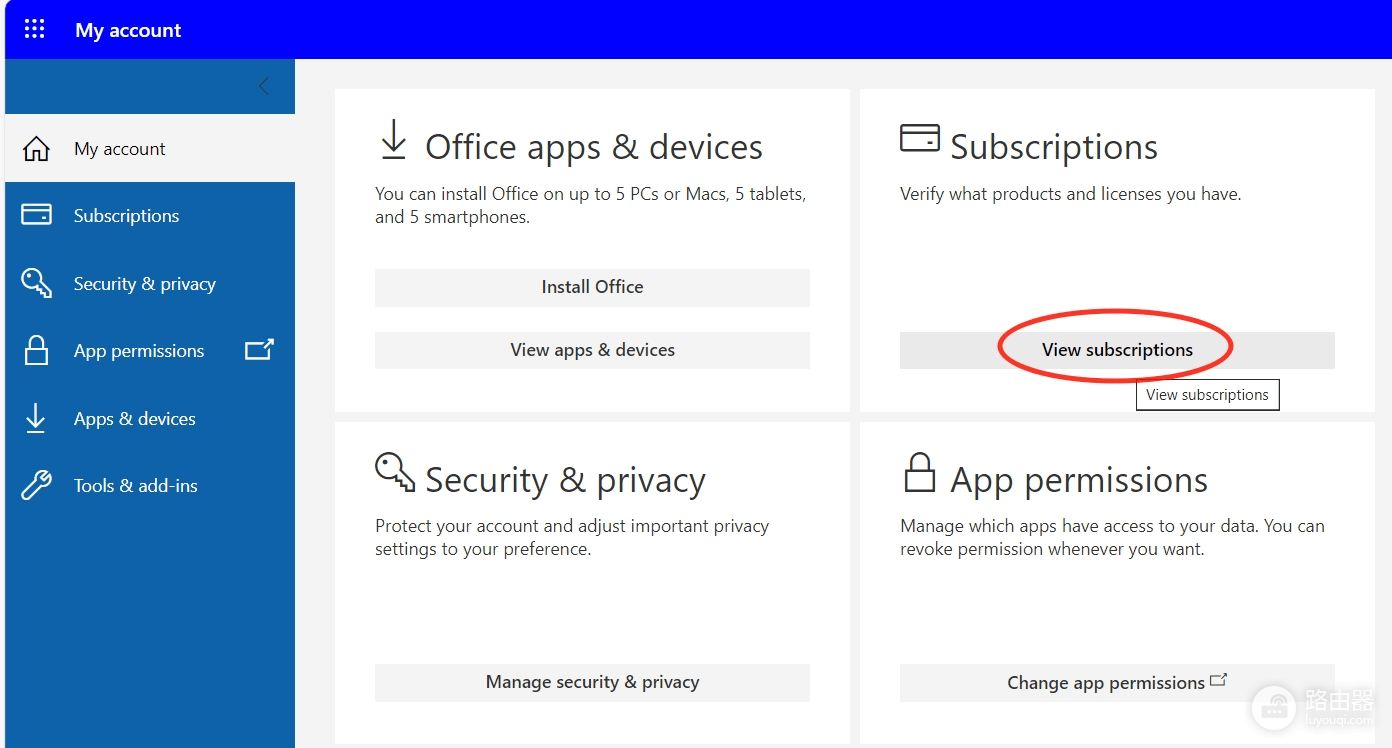Click the App permissions card lock icon
Image resolution: width=1392 pixels, height=748 pixels.
click(919, 472)
